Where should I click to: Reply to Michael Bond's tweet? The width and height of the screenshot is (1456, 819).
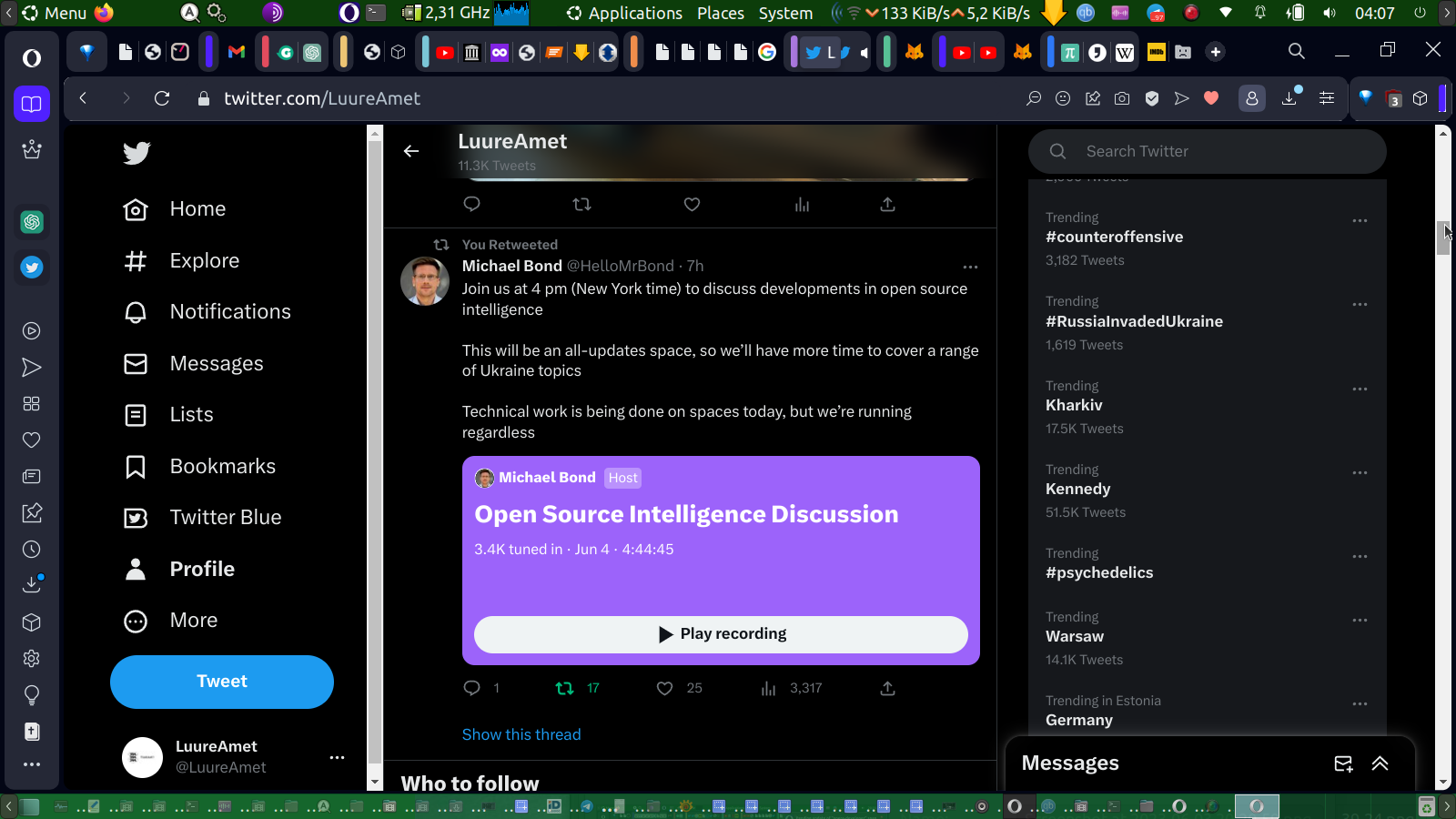(471, 688)
